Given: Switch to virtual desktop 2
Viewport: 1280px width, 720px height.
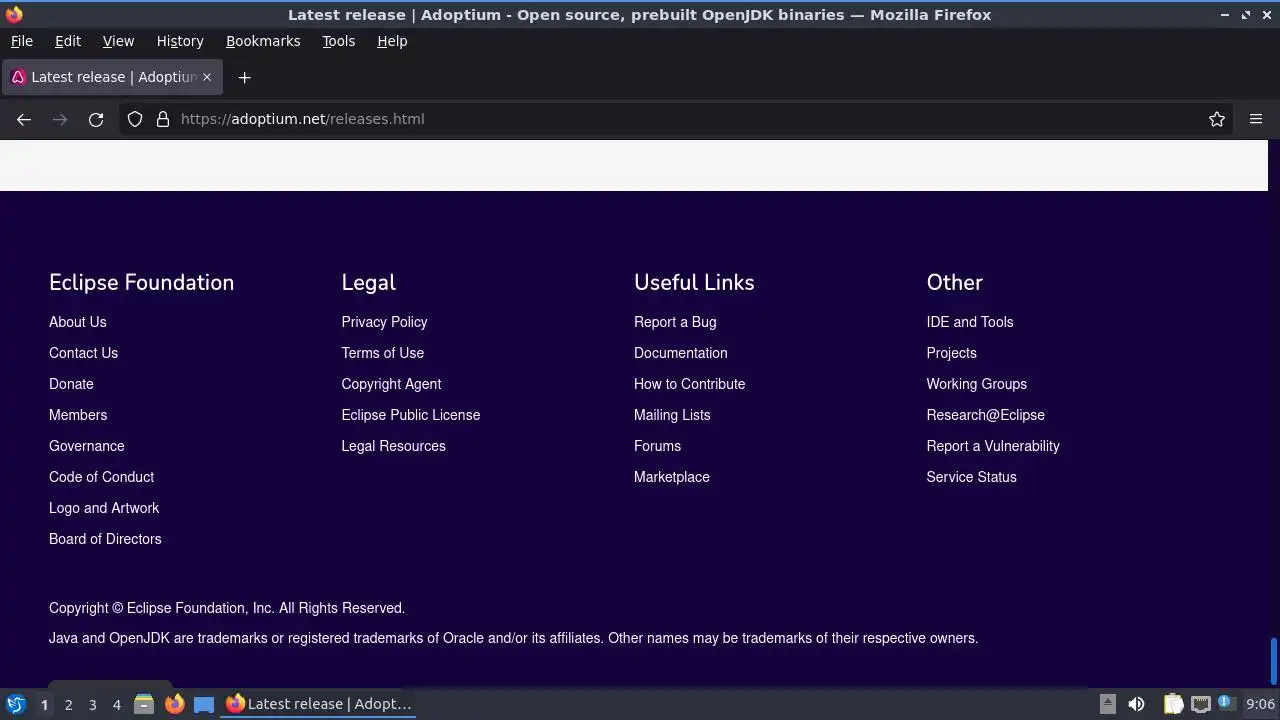Looking at the screenshot, I should 68,704.
